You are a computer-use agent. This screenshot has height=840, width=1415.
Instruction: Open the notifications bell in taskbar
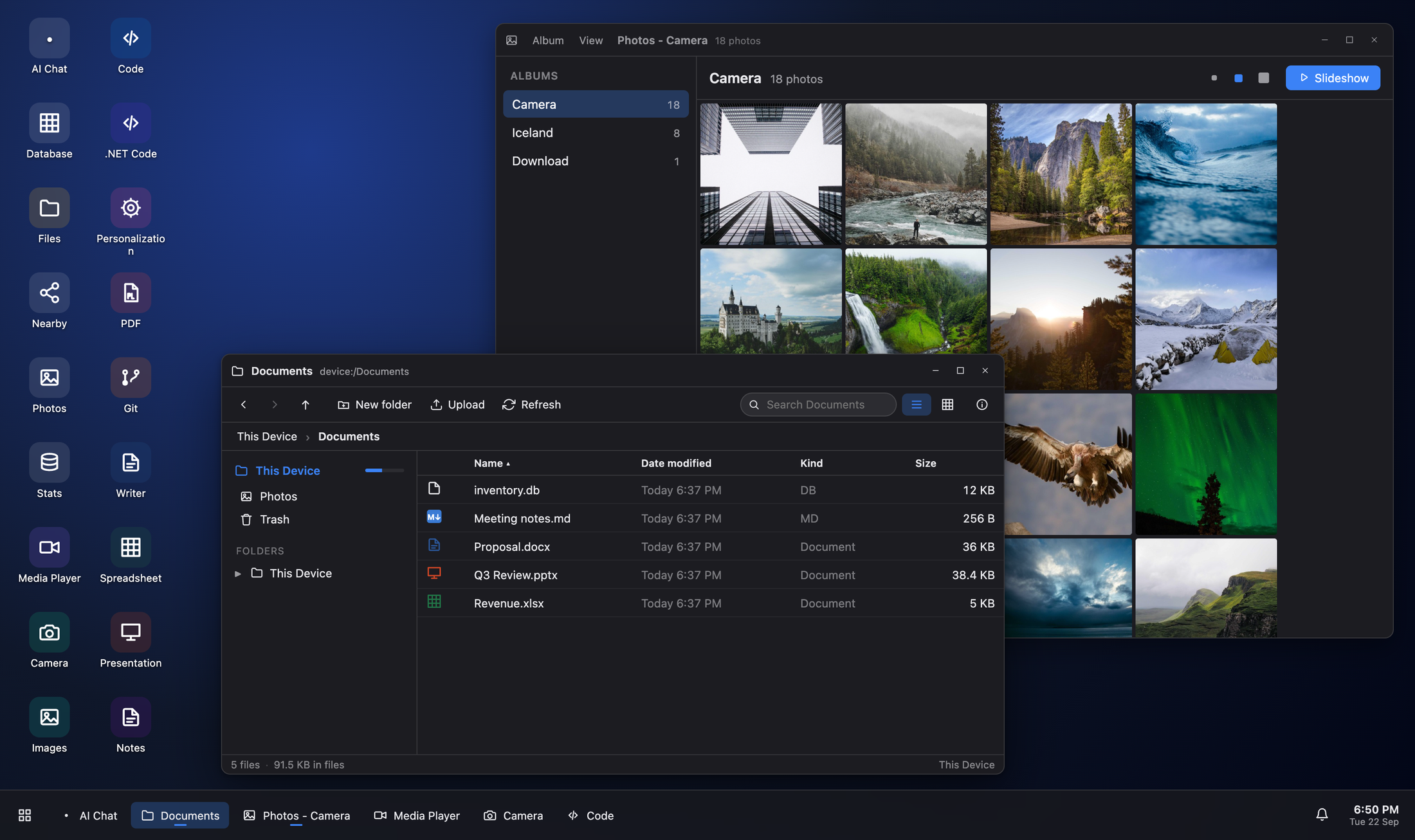(1322, 815)
